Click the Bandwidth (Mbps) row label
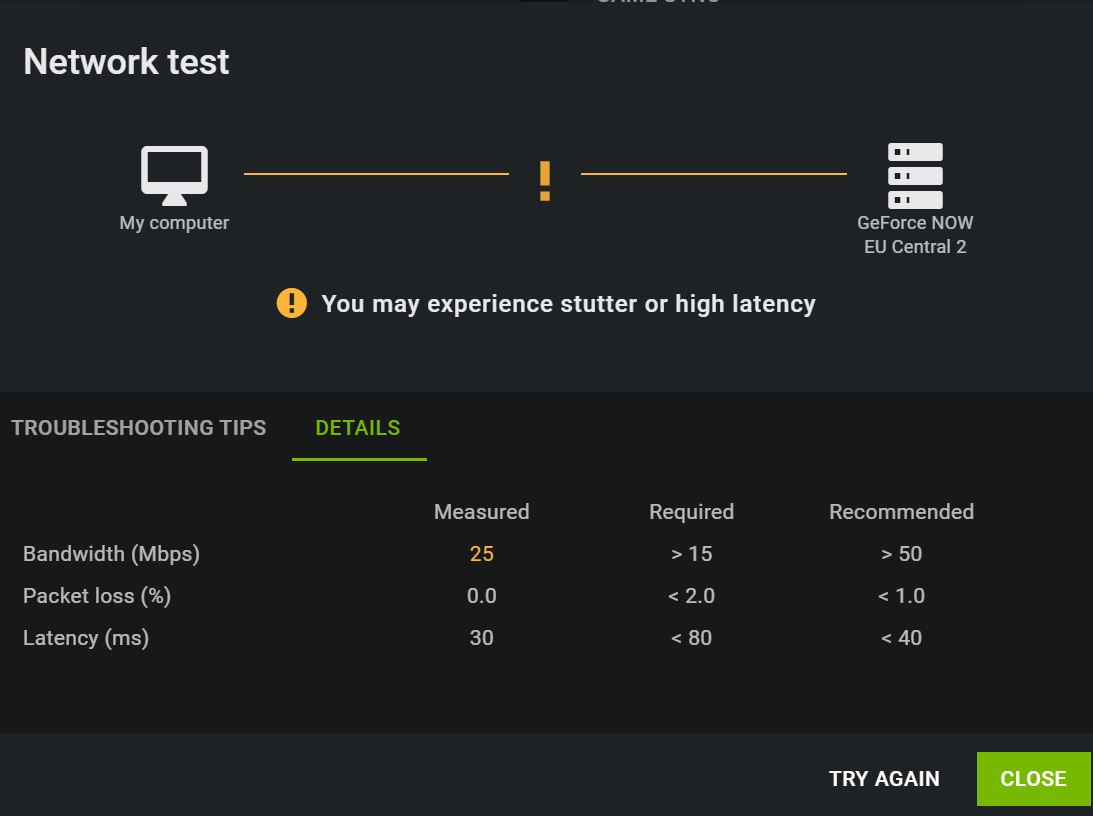This screenshot has width=1093, height=816. pyautogui.click(x=111, y=554)
